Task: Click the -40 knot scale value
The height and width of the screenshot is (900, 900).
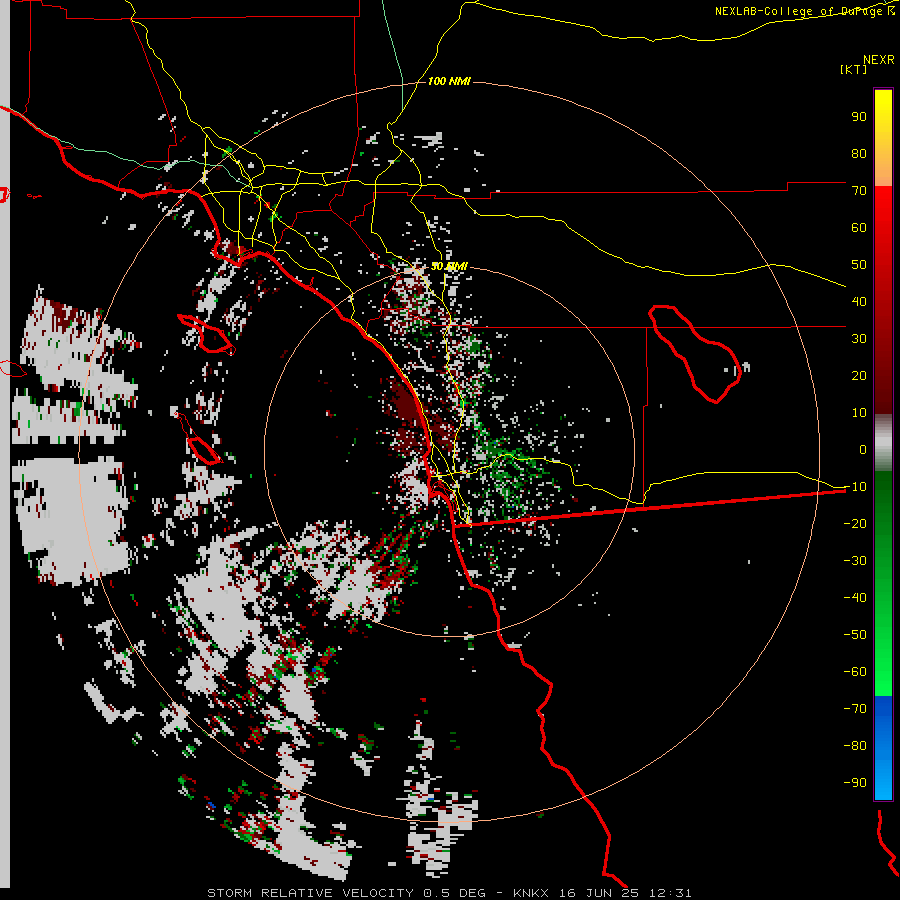Action: click(855, 598)
